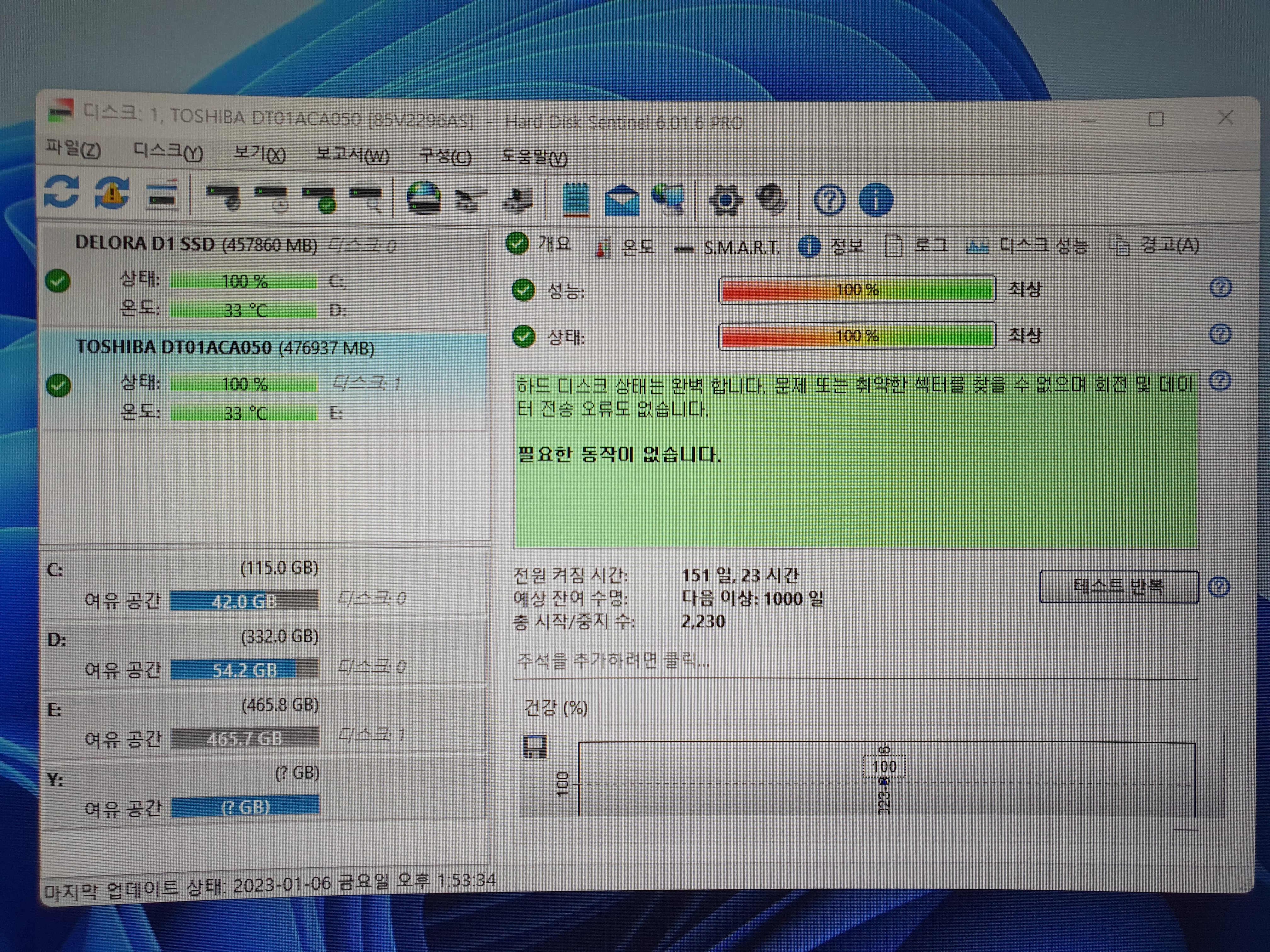Open the 보고서(W) menu

point(352,155)
